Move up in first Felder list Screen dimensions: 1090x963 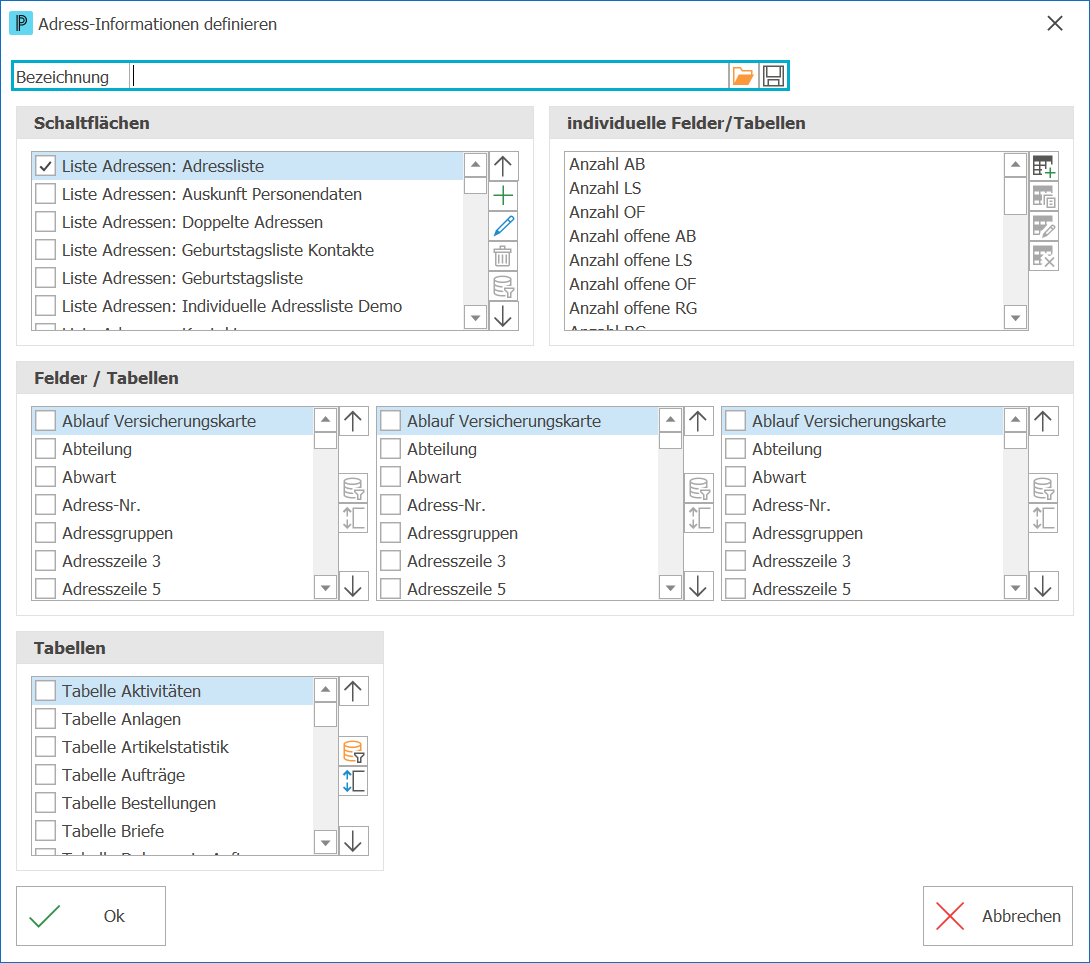pyautogui.click(x=353, y=421)
